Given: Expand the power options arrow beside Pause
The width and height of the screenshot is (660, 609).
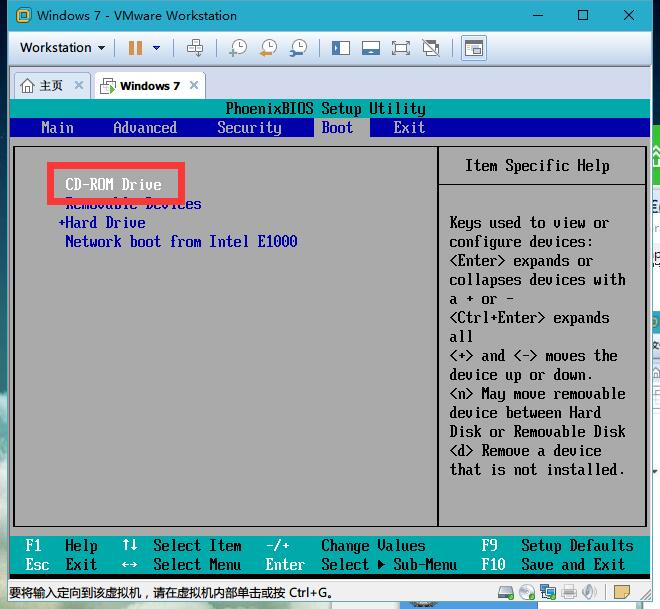Looking at the screenshot, I should click(x=157, y=47).
